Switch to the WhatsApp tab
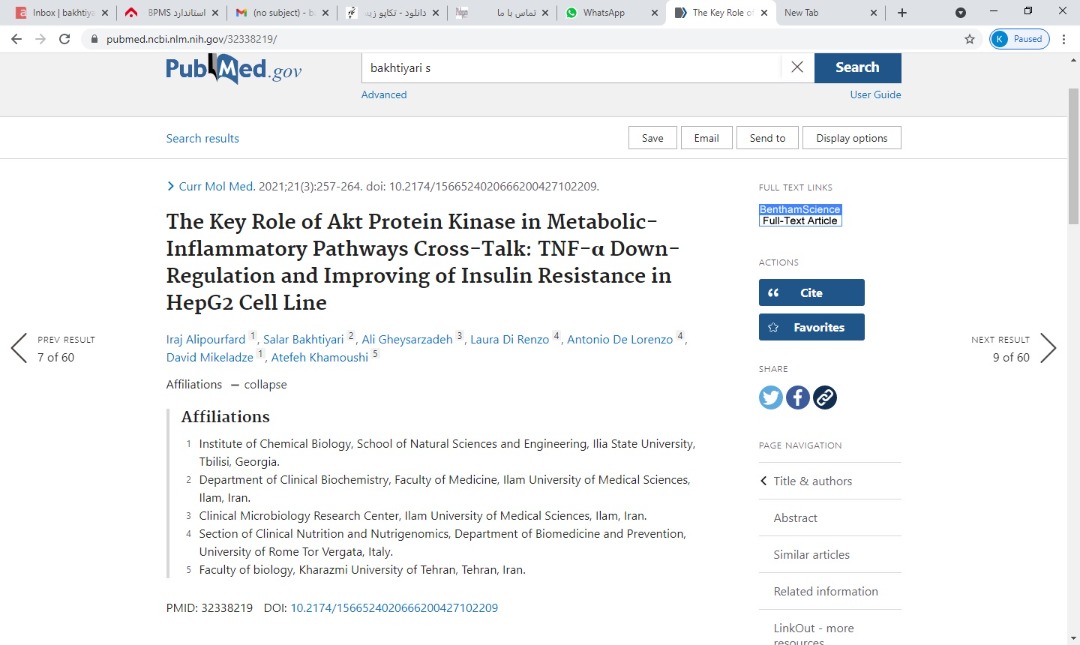The image size is (1080, 645). pyautogui.click(x=603, y=13)
